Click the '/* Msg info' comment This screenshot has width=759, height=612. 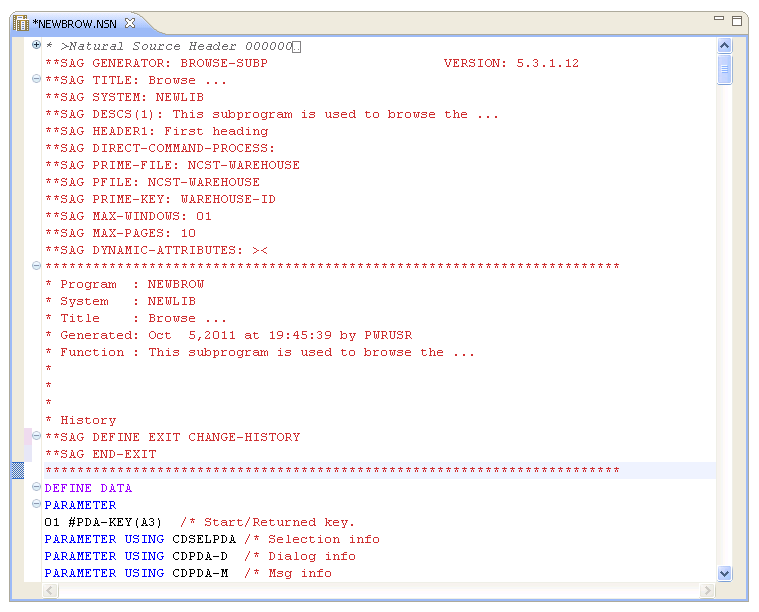click(288, 573)
